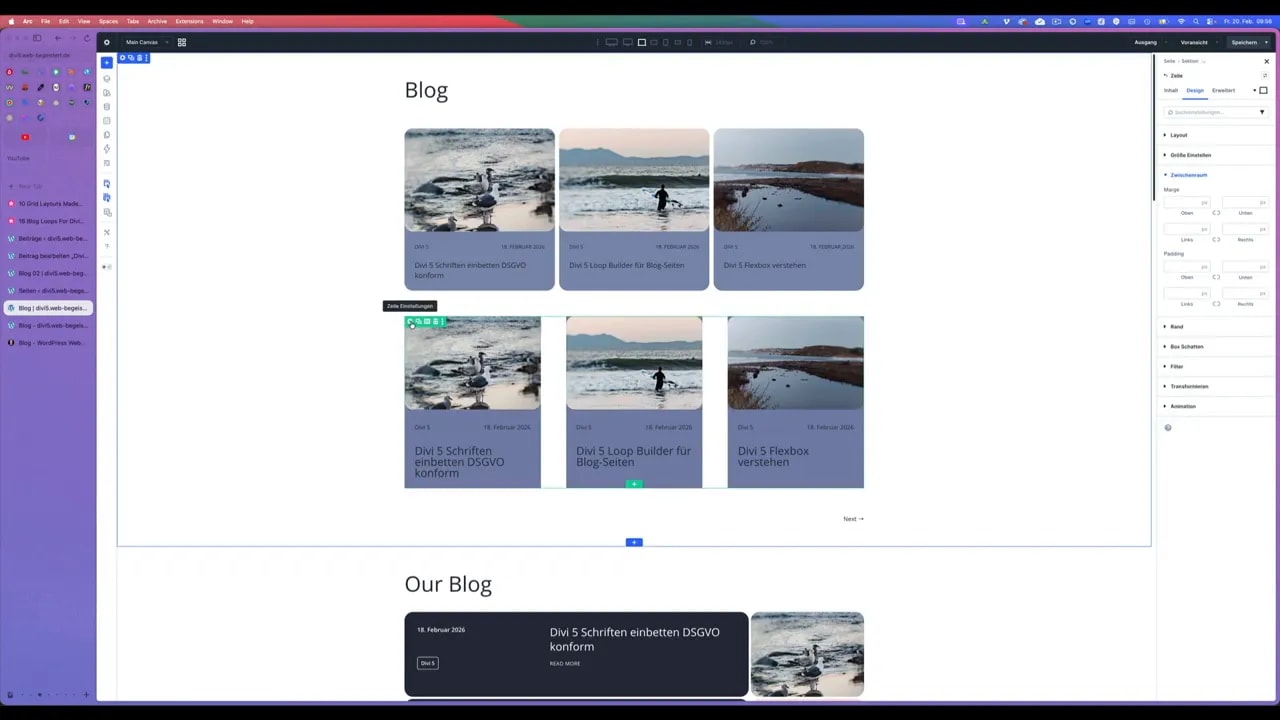The width and height of the screenshot is (1280, 720).
Task: Click the Speichern button
Action: click(x=1244, y=42)
